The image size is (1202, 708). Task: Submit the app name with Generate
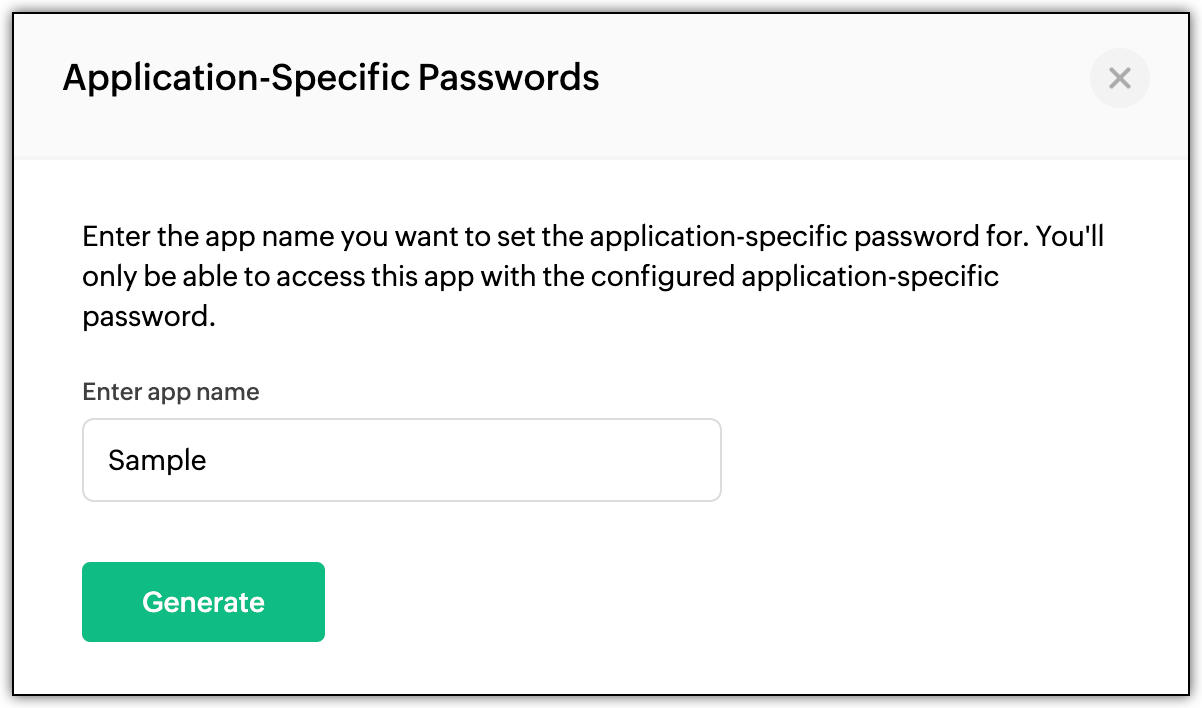(x=203, y=602)
